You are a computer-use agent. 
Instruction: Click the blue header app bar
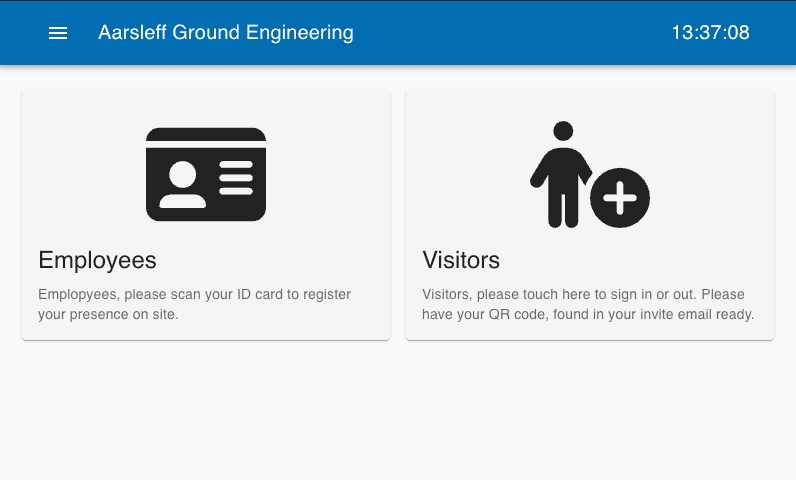pyautogui.click(x=398, y=32)
